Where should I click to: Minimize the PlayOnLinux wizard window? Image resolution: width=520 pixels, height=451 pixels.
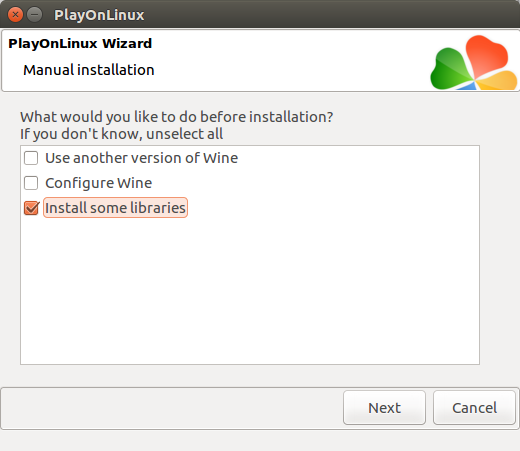click(x=34, y=15)
